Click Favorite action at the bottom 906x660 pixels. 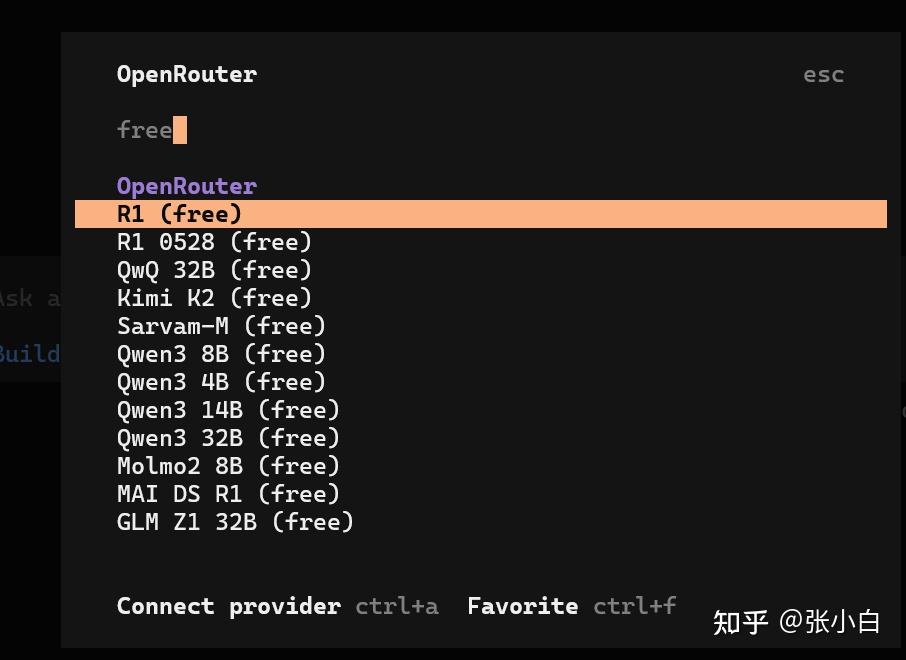[x=522, y=606]
